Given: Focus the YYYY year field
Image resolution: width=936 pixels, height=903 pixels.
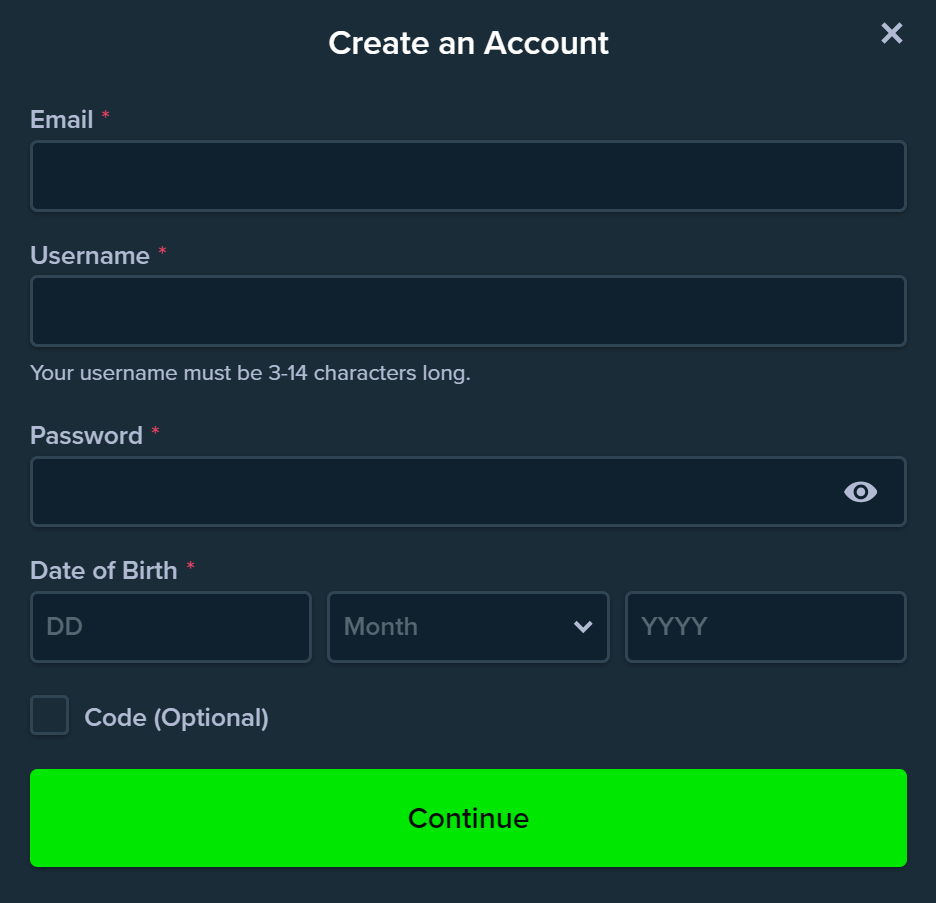Looking at the screenshot, I should pyautogui.click(x=765, y=627).
